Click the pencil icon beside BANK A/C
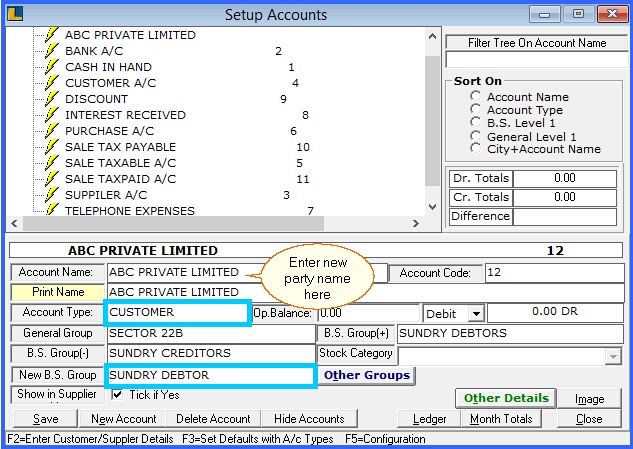 (53, 51)
